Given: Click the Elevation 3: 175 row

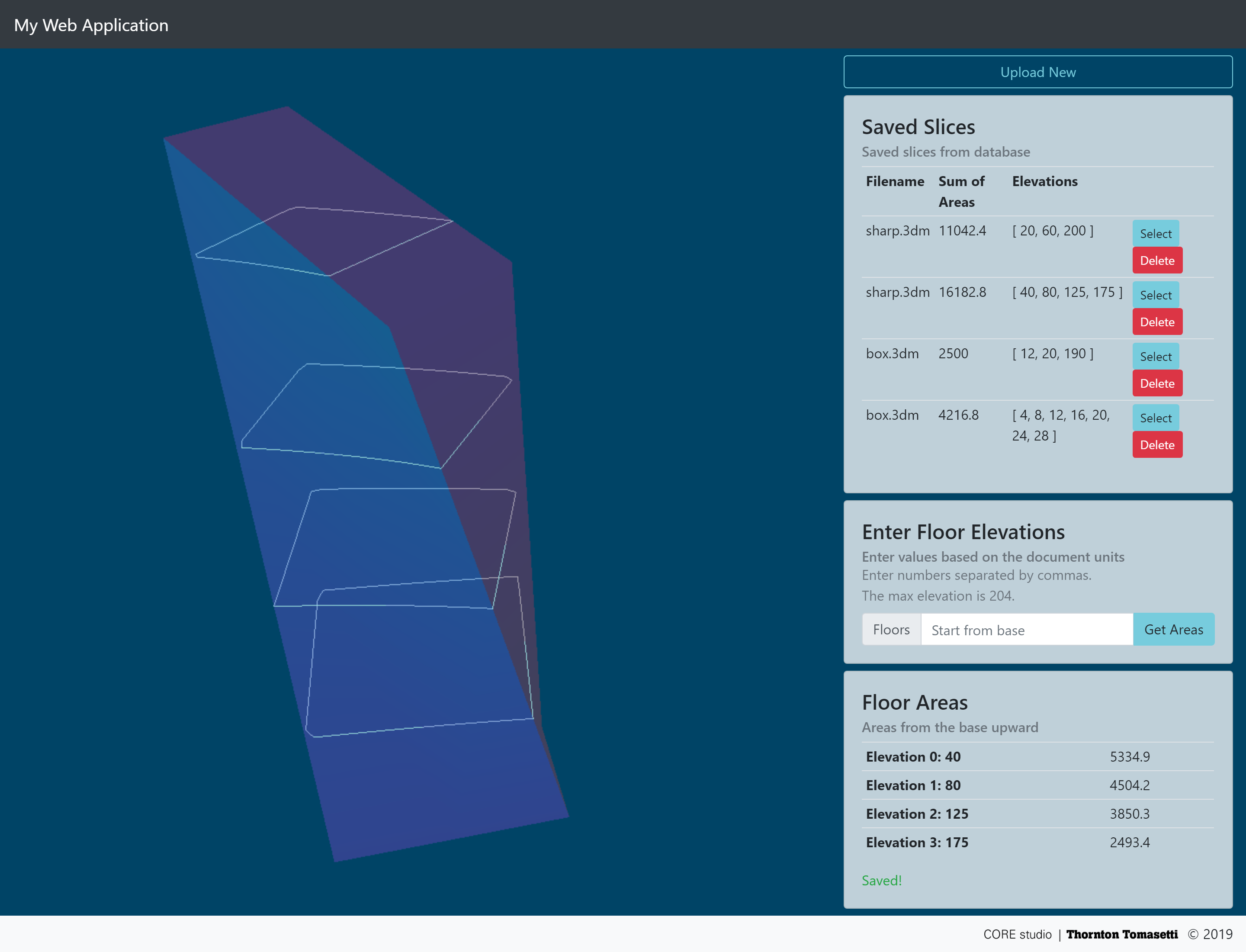Looking at the screenshot, I should point(1037,842).
